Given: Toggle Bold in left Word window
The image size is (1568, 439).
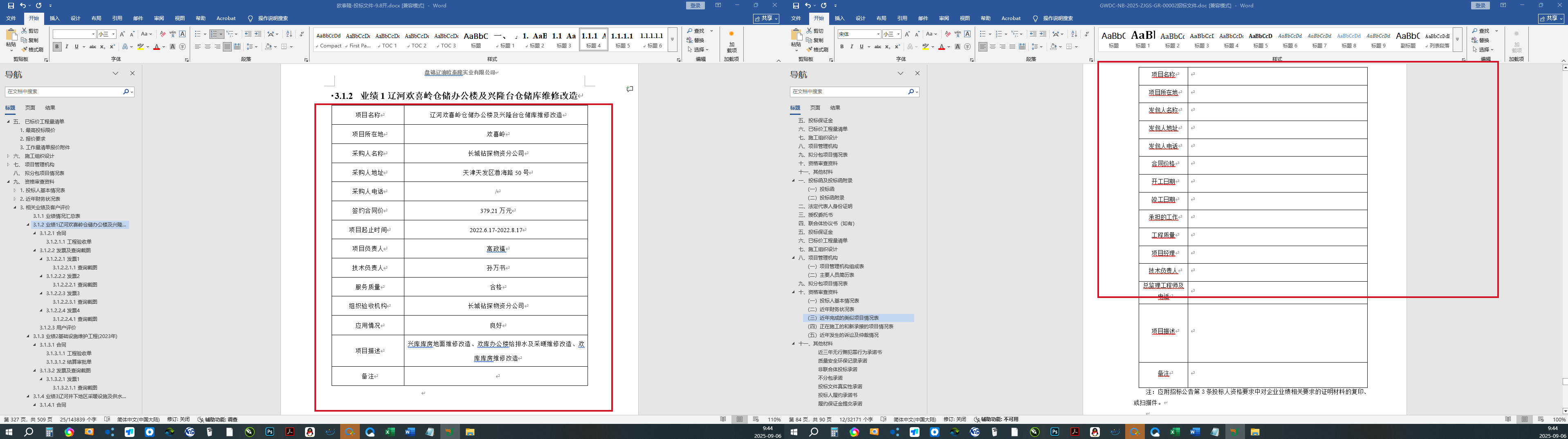Looking at the screenshot, I should (x=57, y=47).
